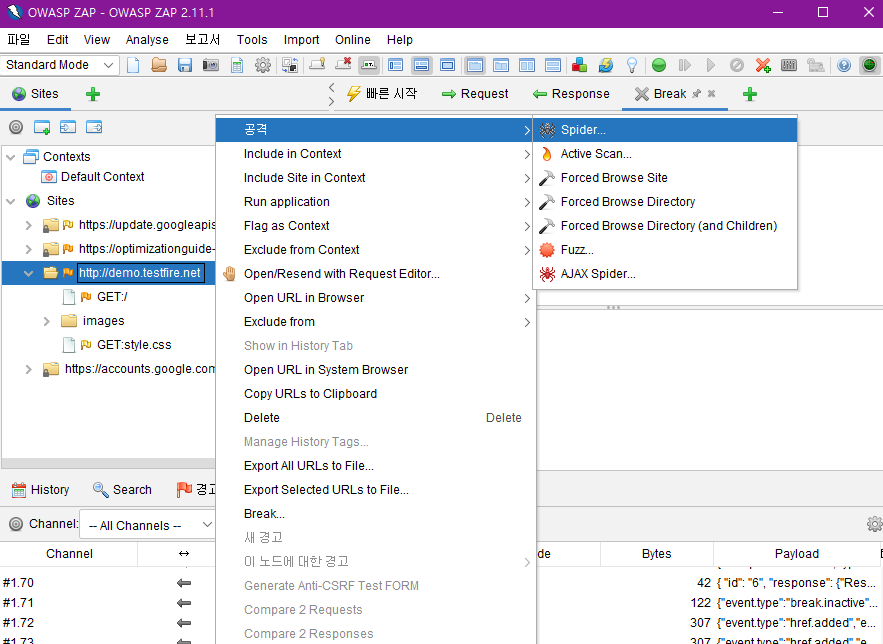Screen dimensions: 883x644
Task: Click the green radar HUD icon
Action: [869, 65]
